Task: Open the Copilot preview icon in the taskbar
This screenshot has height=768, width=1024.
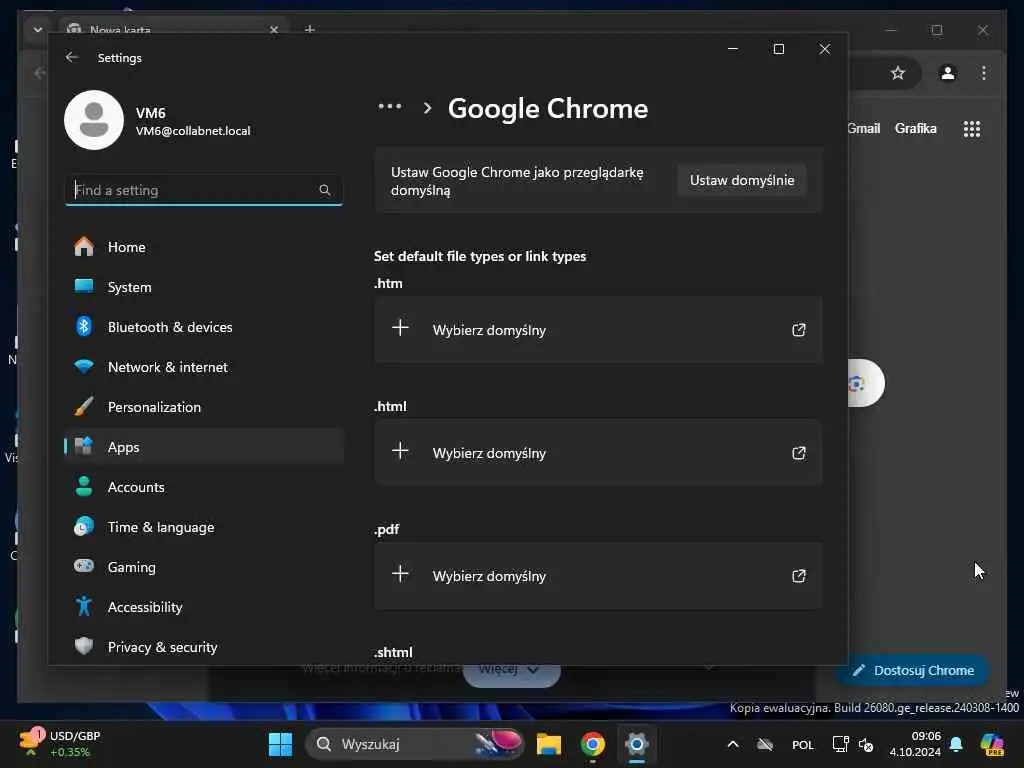Action: [992, 744]
